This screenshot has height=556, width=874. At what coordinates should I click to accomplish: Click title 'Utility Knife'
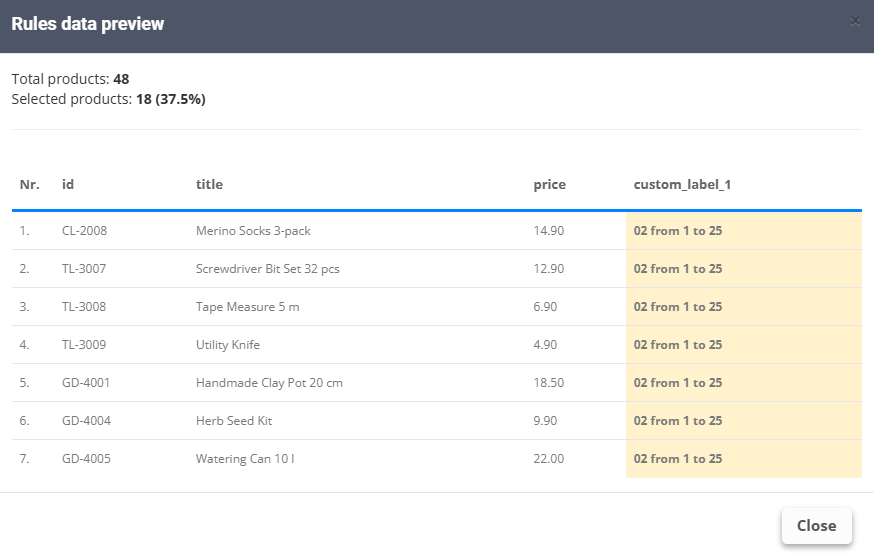click(227, 345)
